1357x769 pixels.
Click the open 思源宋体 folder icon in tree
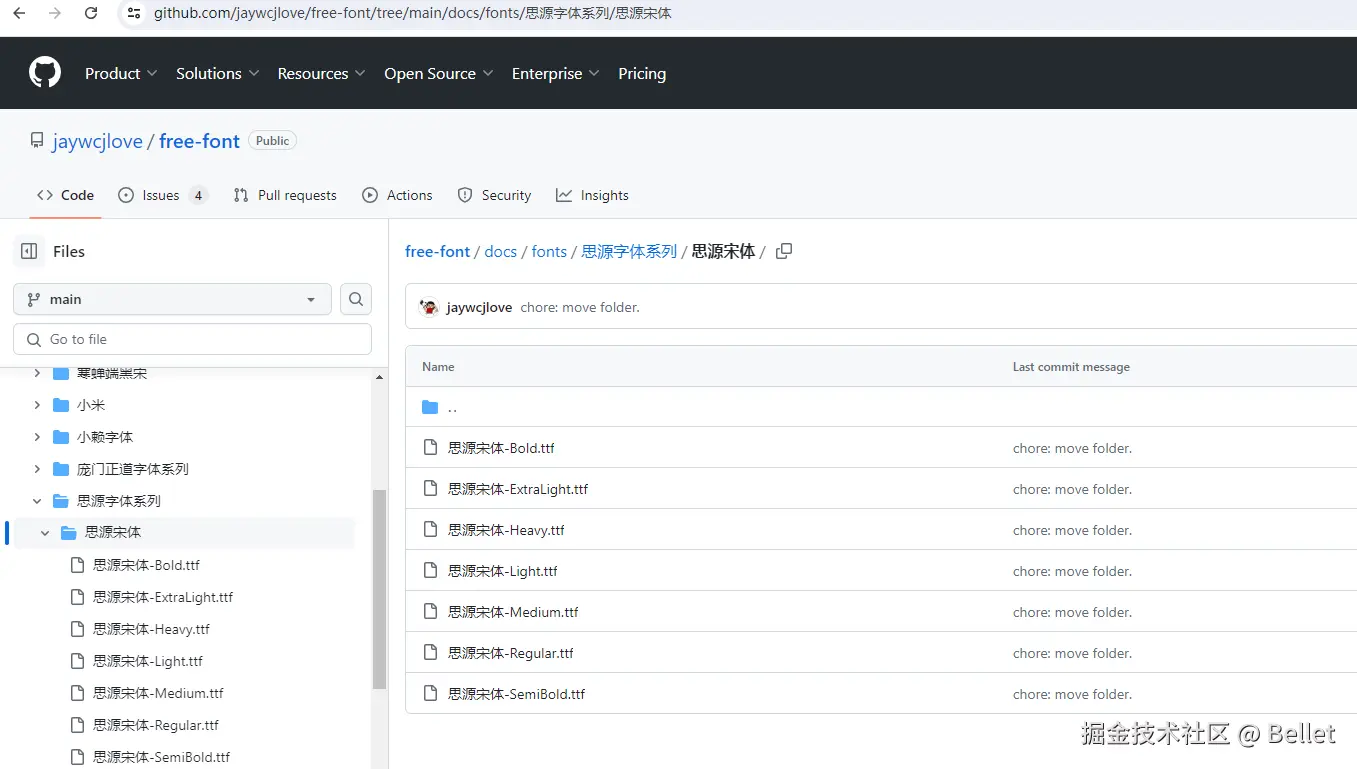(69, 533)
